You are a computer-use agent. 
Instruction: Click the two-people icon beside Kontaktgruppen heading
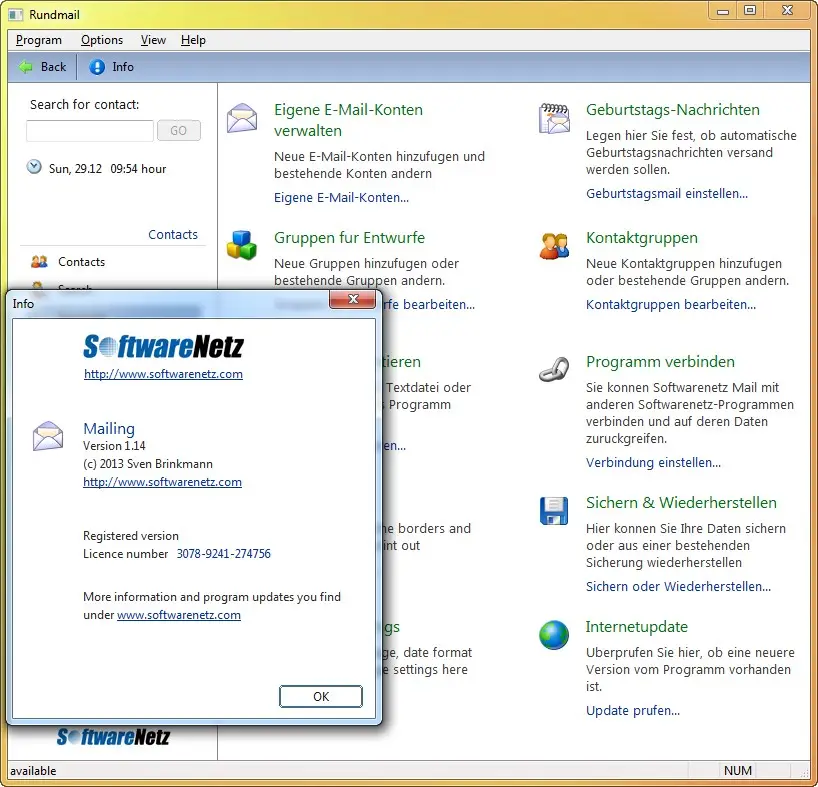coord(554,246)
